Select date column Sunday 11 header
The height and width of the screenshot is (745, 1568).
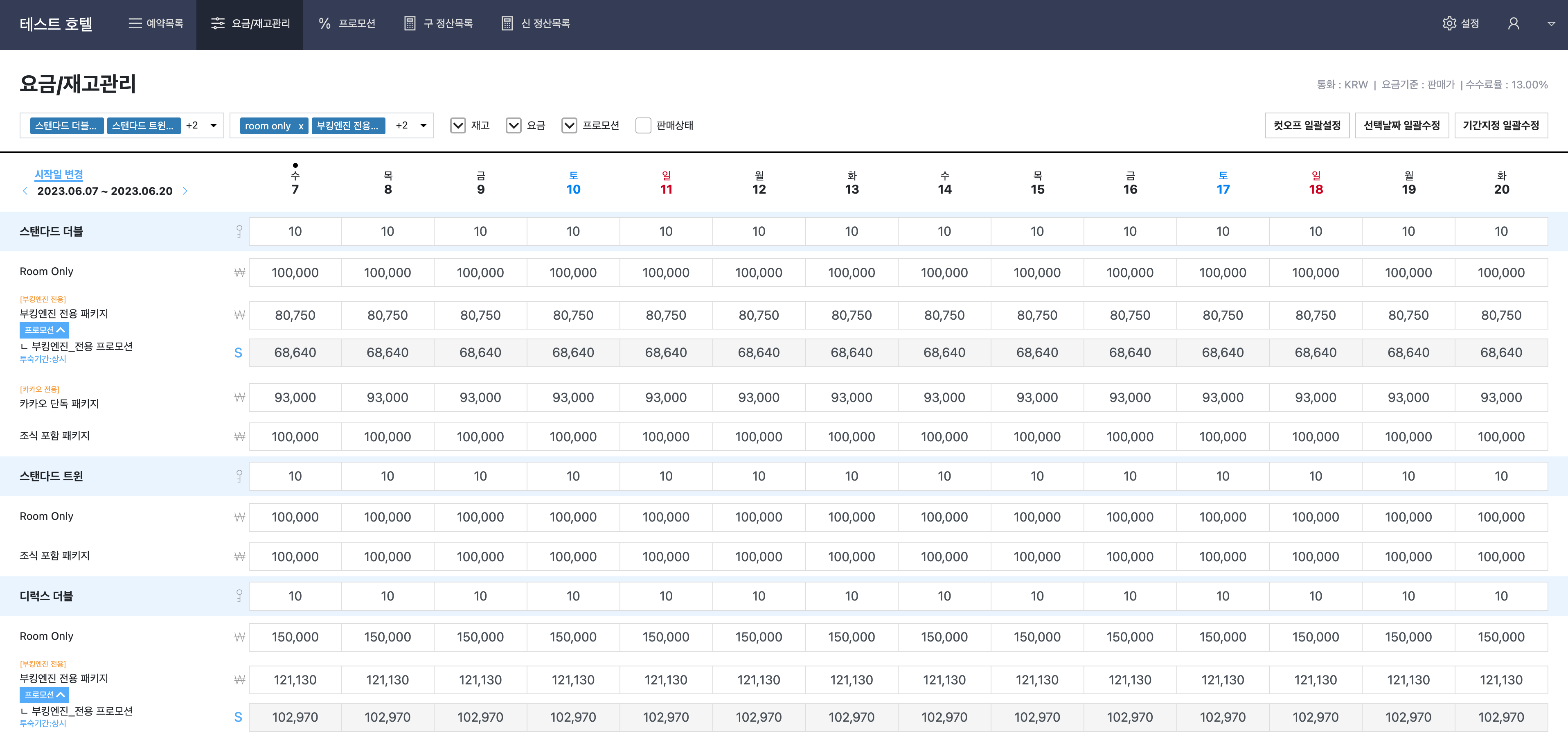(x=666, y=183)
